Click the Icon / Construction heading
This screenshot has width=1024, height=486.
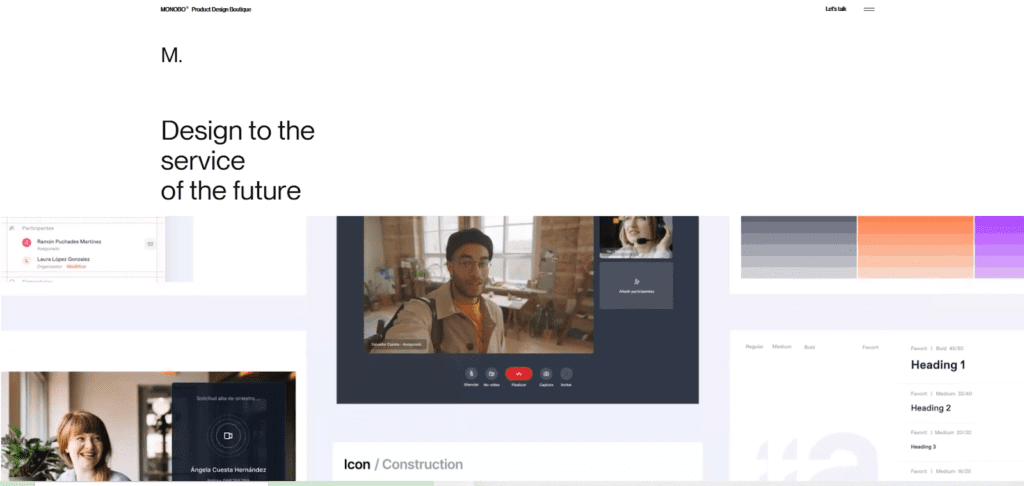pyautogui.click(x=403, y=464)
